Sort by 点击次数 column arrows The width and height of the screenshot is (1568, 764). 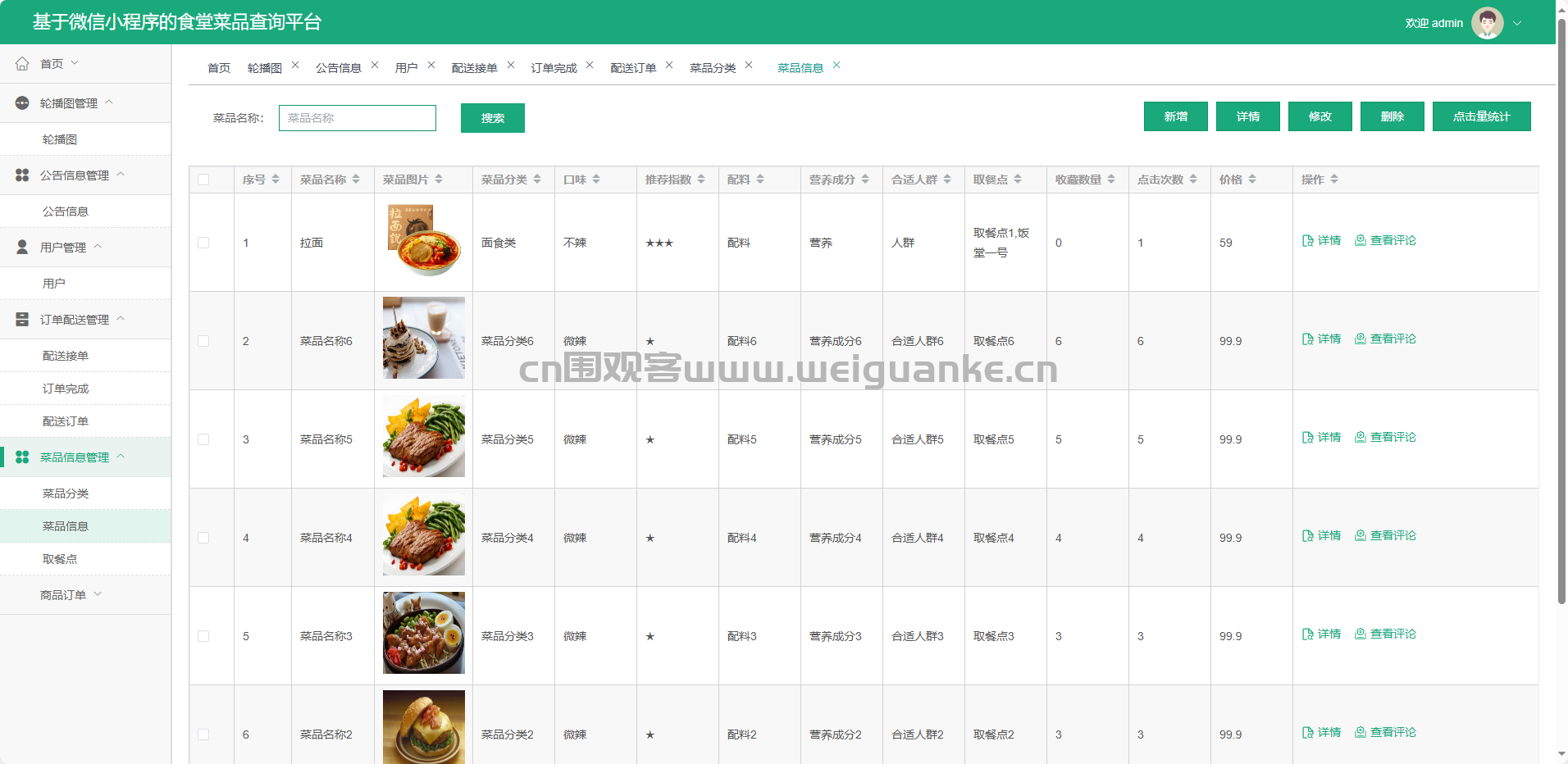click(x=1193, y=180)
